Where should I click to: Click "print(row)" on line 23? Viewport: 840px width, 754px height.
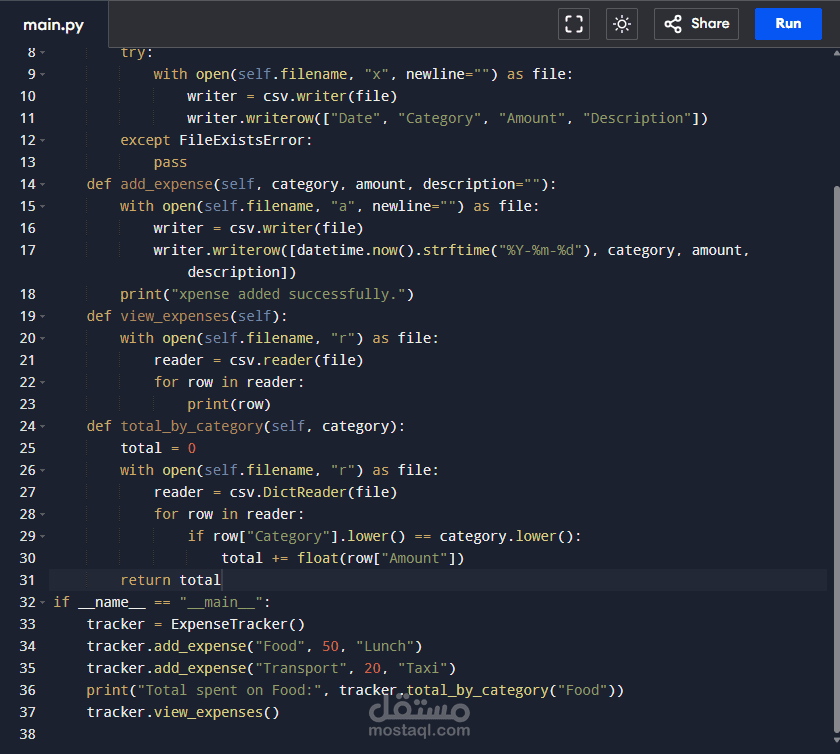[229, 405]
